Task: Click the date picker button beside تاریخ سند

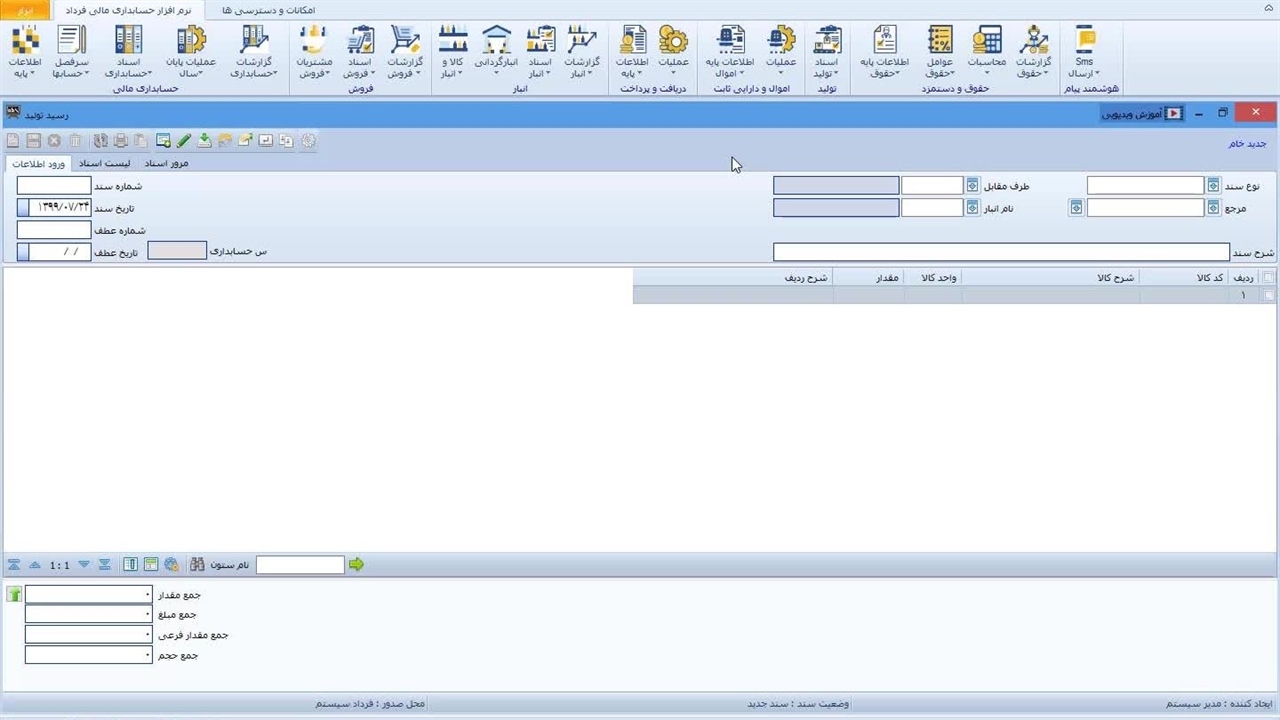Action: [23, 208]
